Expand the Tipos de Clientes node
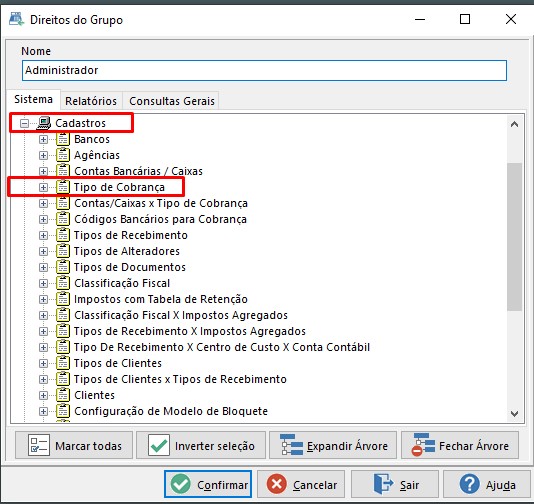 [43, 363]
